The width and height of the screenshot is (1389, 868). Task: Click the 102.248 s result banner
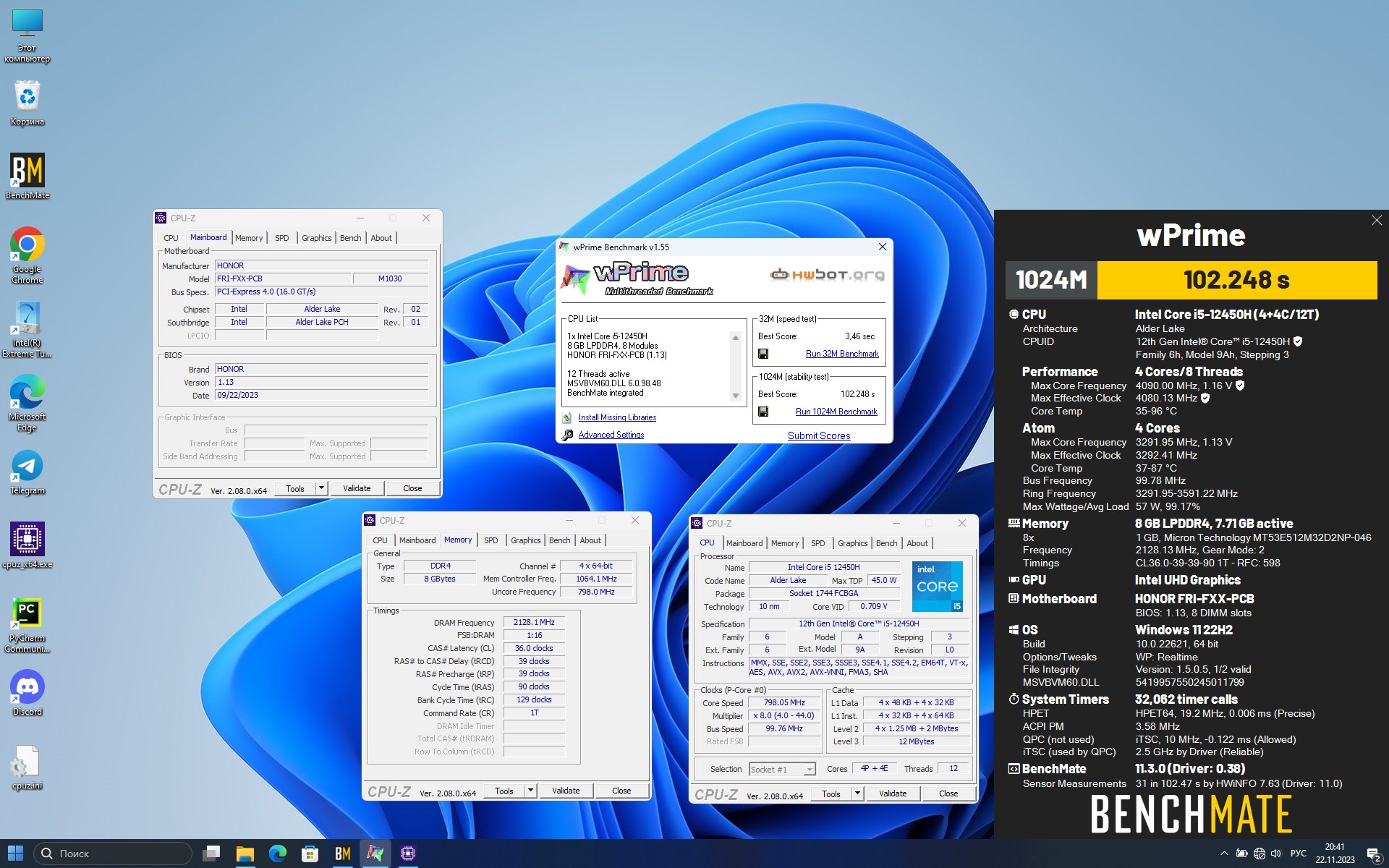[1236, 280]
